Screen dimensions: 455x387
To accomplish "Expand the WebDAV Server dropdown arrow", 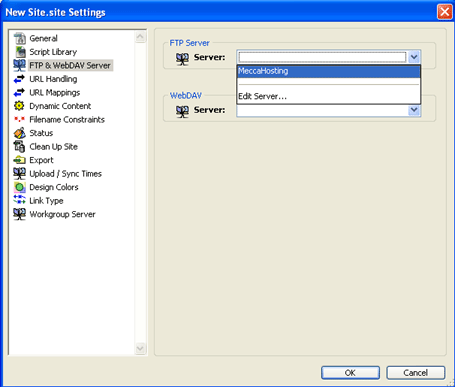I will [414, 110].
